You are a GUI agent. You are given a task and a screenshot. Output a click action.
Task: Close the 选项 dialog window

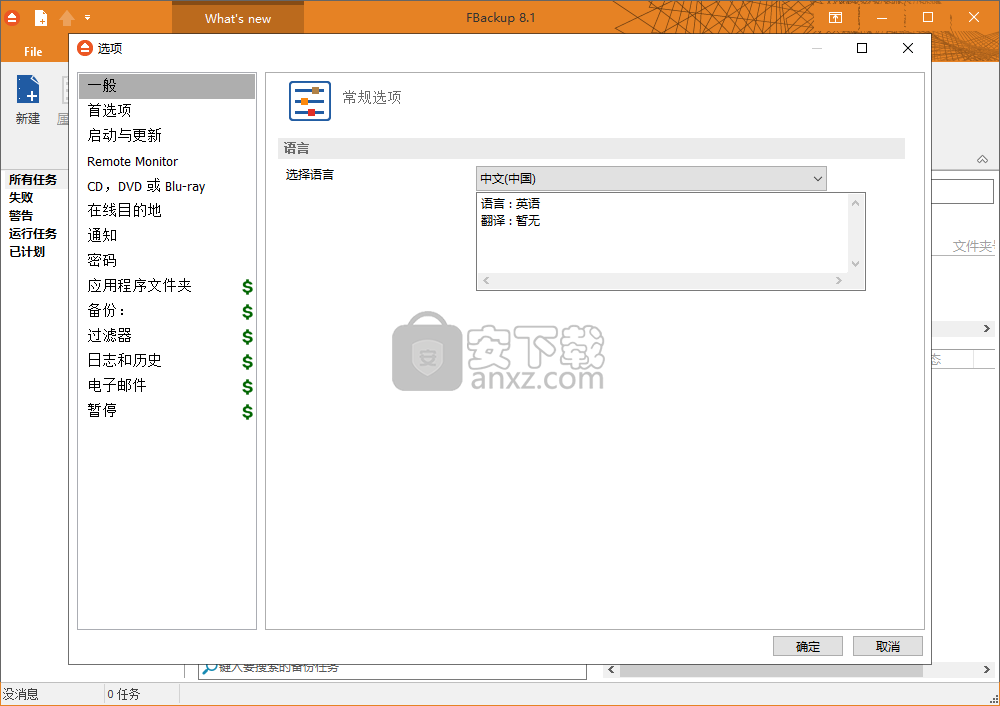tap(908, 48)
